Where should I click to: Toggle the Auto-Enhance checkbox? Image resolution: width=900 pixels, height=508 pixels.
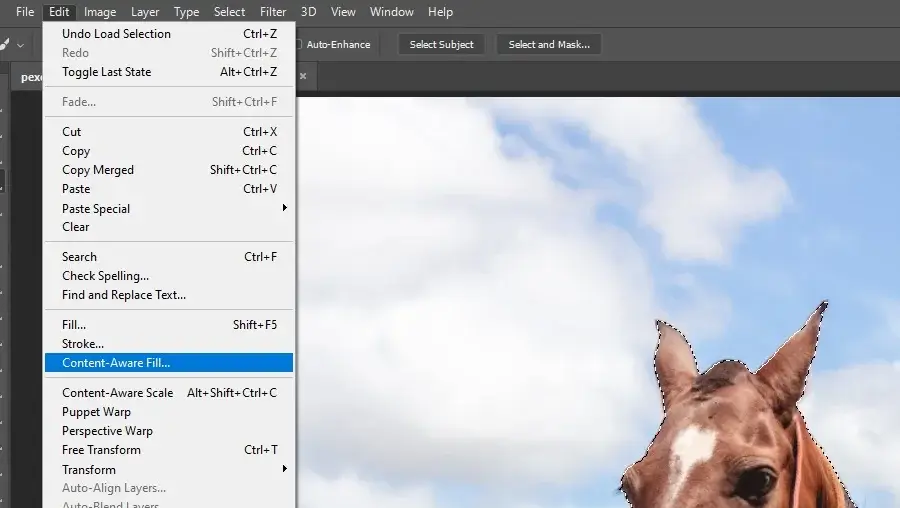(x=298, y=44)
